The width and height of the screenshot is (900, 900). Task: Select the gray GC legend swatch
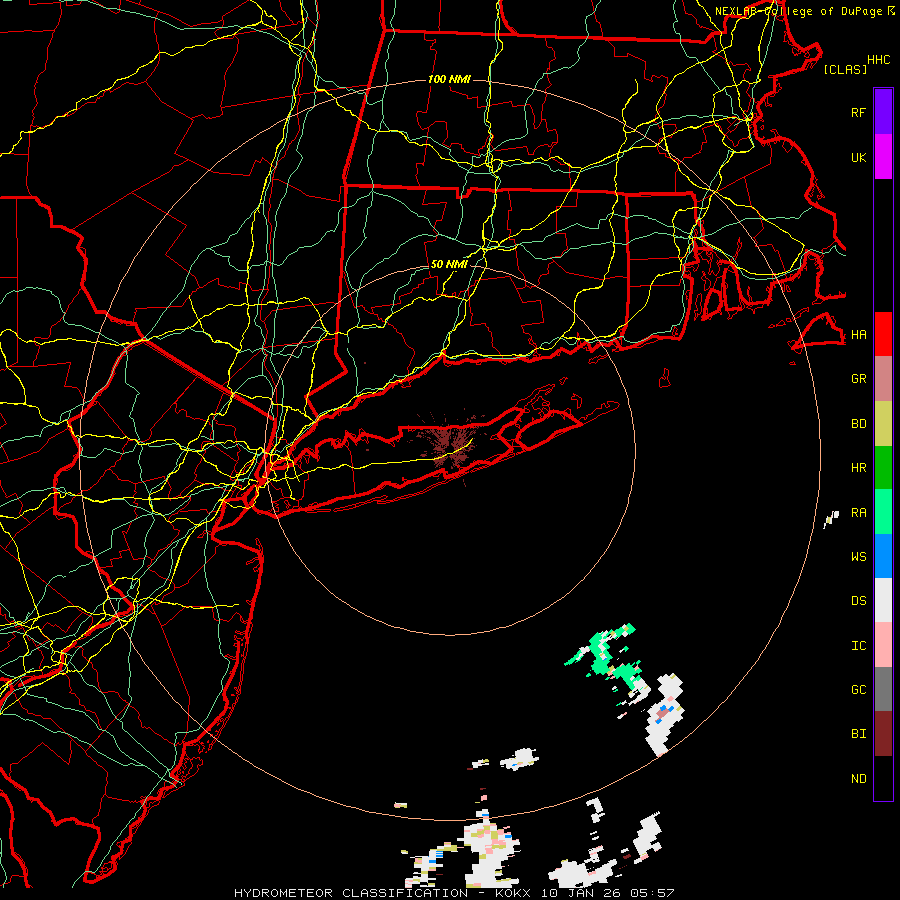883,689
